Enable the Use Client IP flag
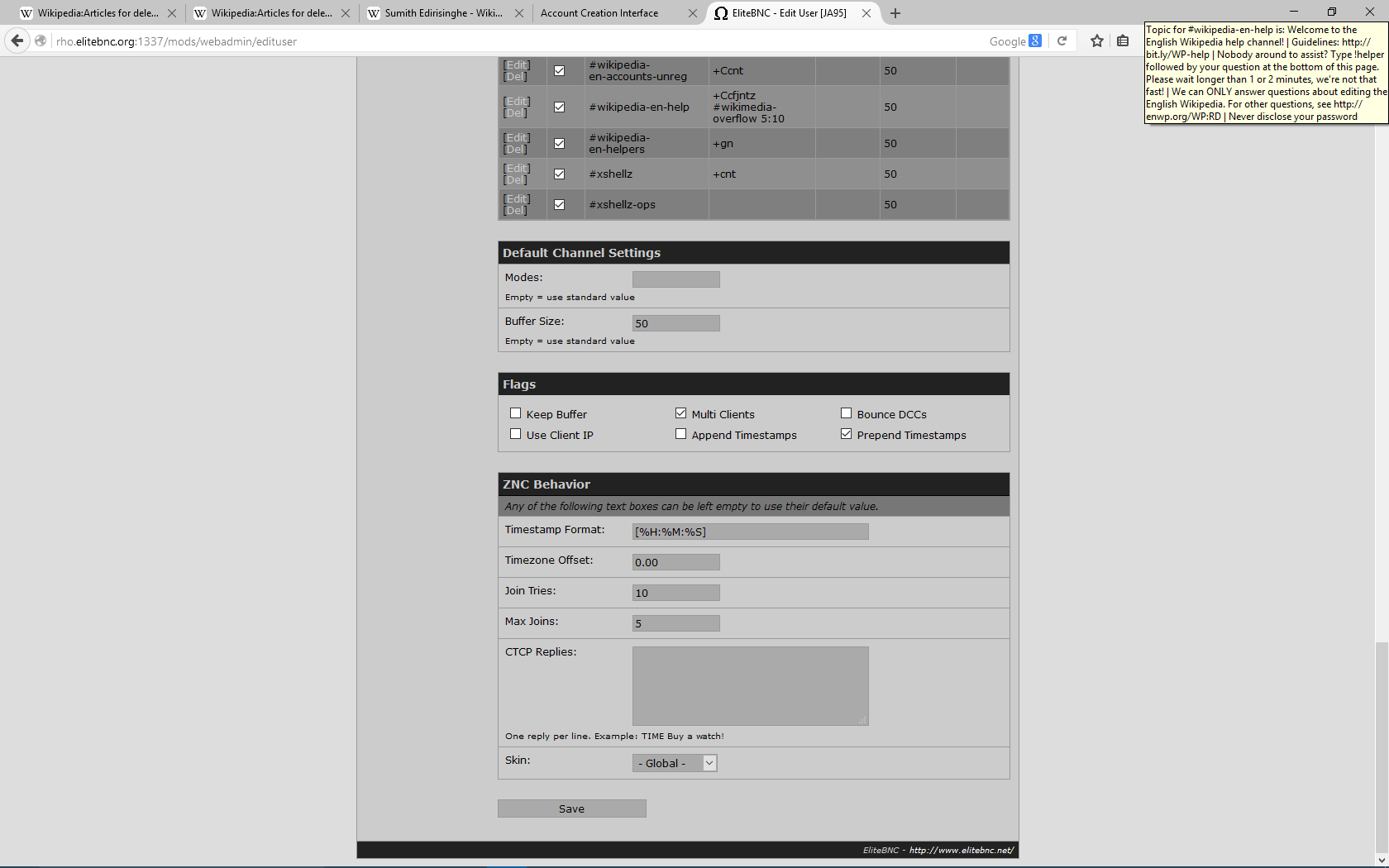The image size is (1389, 868). pos(516,434)
